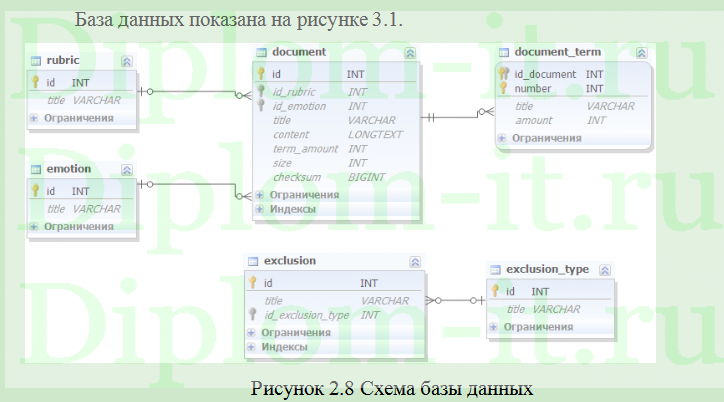
Task: Click primary key icon of exclusion_type id
Action: pos(495,291)
